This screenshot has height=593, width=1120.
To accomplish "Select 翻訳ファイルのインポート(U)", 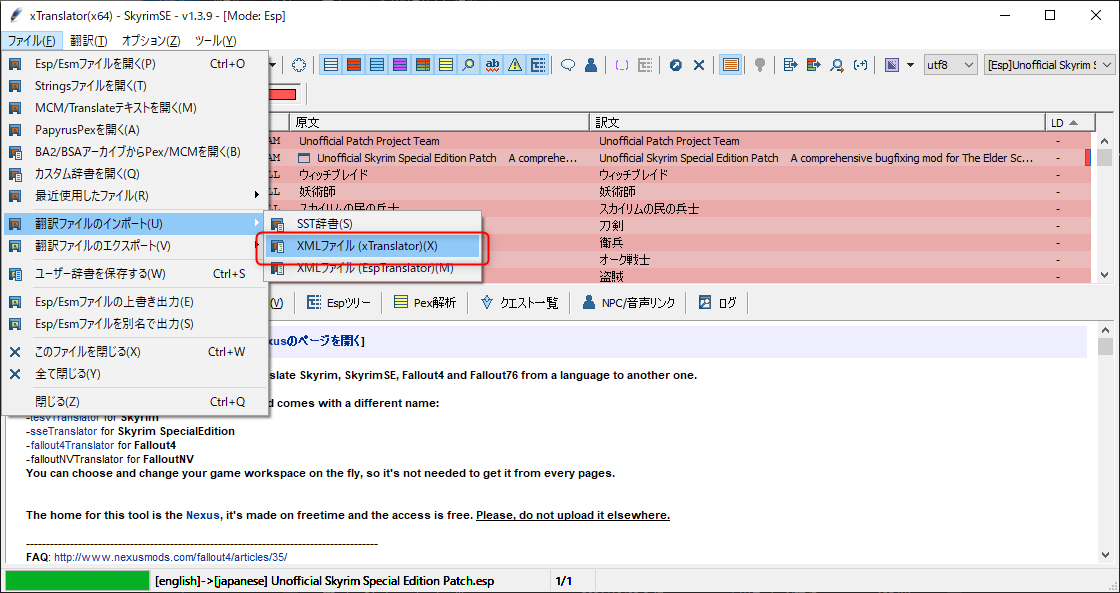I will [135, 224].
